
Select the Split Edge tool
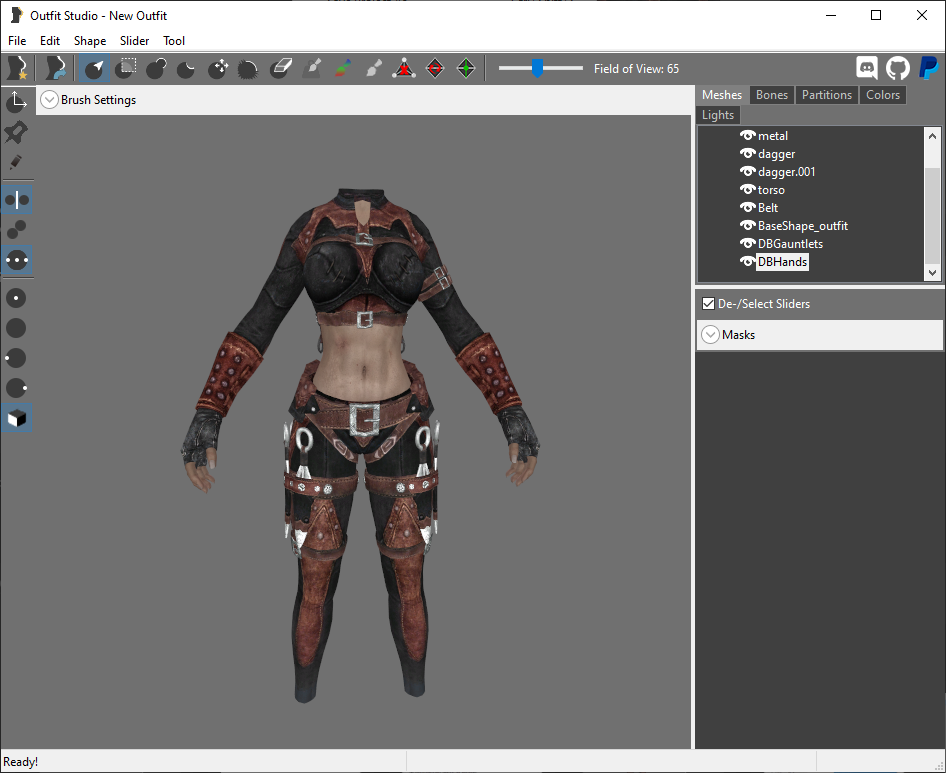[466, 68]
